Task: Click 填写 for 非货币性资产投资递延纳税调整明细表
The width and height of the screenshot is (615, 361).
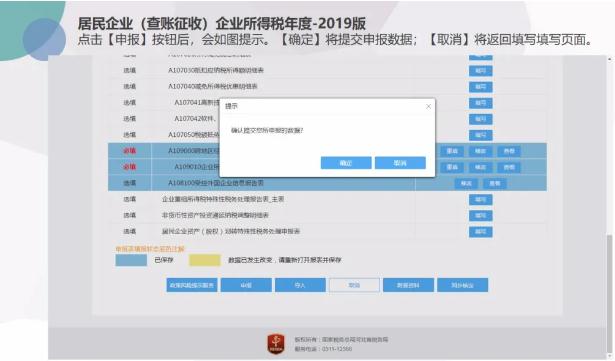Action: (480, 215)
